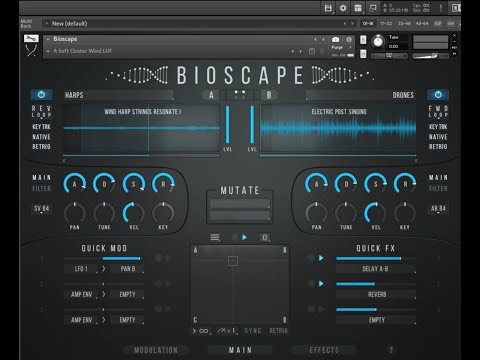This screenshot has width=480, height=360.
Task: Enable Reverb play arrow
Action: [321, 283]
